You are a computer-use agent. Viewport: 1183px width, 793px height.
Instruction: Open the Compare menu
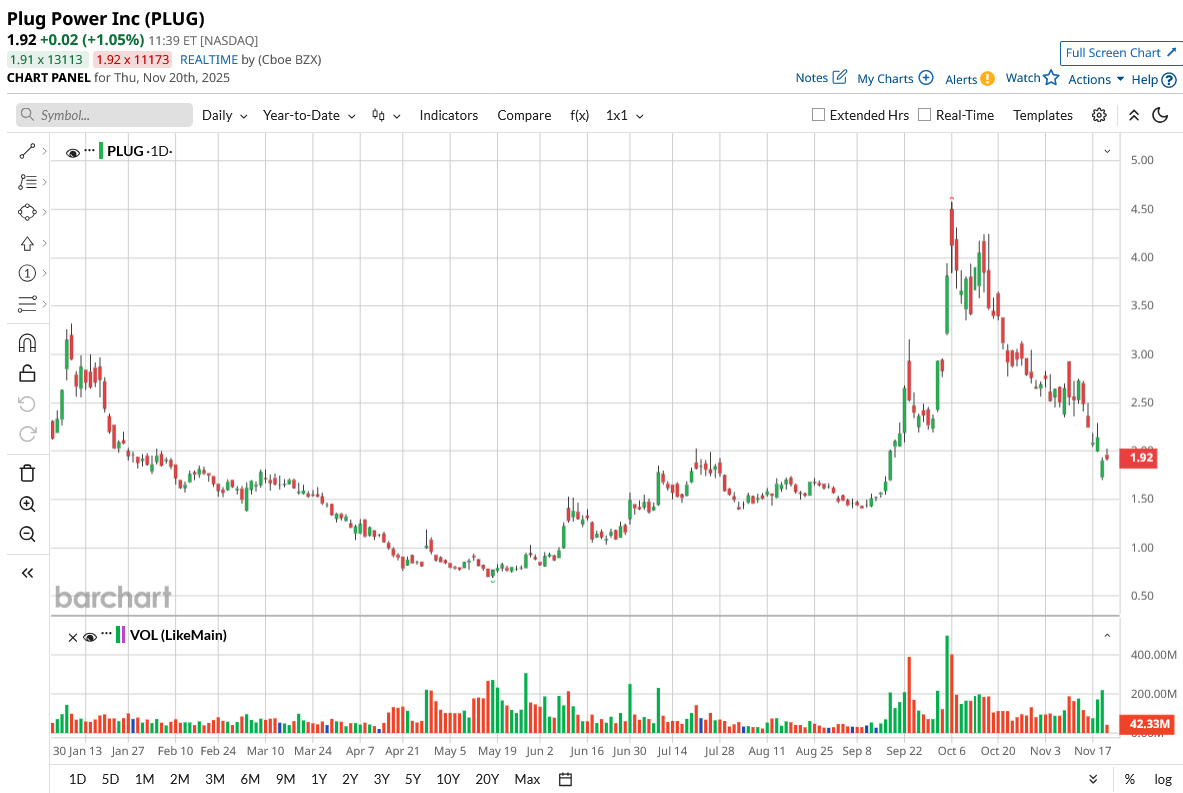point(524,115)
